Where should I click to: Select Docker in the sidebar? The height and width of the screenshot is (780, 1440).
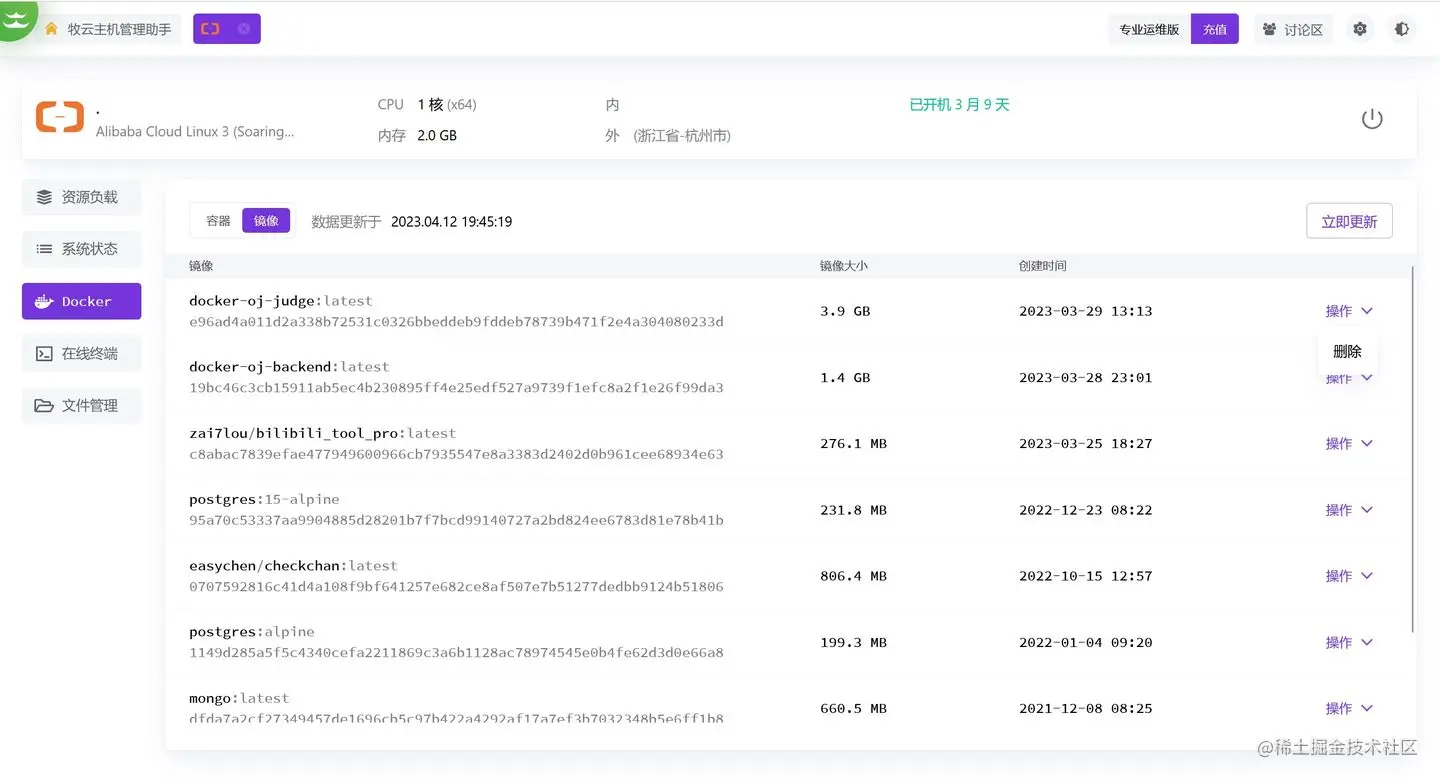click(x=81, y=301)
